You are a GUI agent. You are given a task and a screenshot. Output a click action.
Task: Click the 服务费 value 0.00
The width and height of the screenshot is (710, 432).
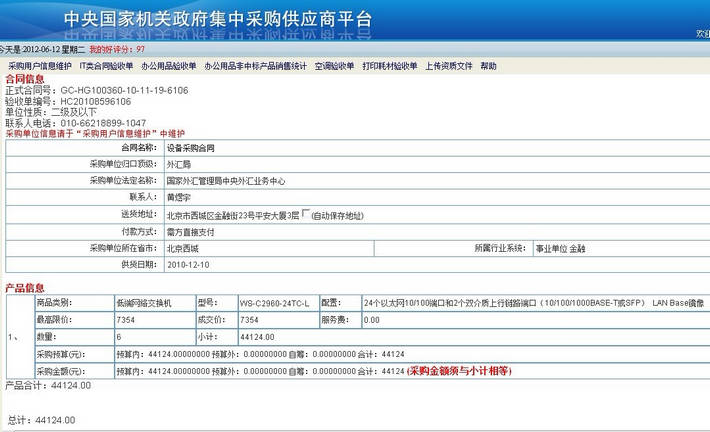click(x=372, y=319)
